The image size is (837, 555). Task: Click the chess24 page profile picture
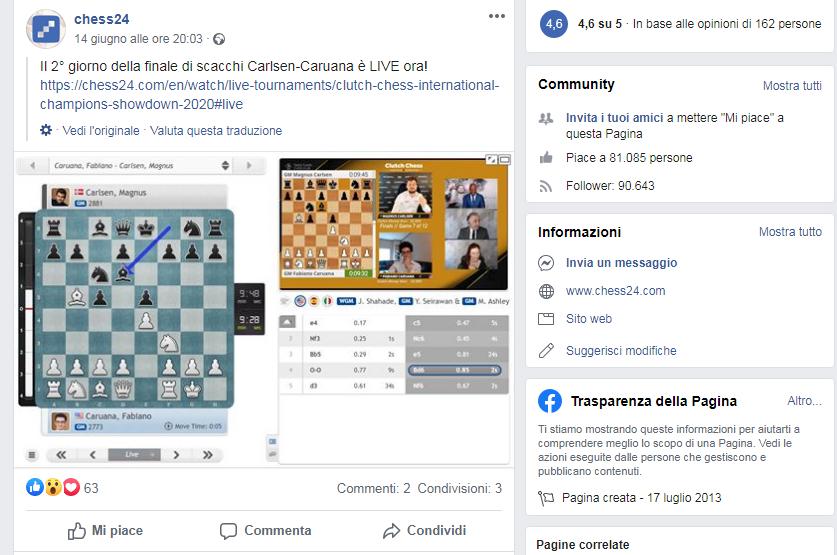click(46, 28)
